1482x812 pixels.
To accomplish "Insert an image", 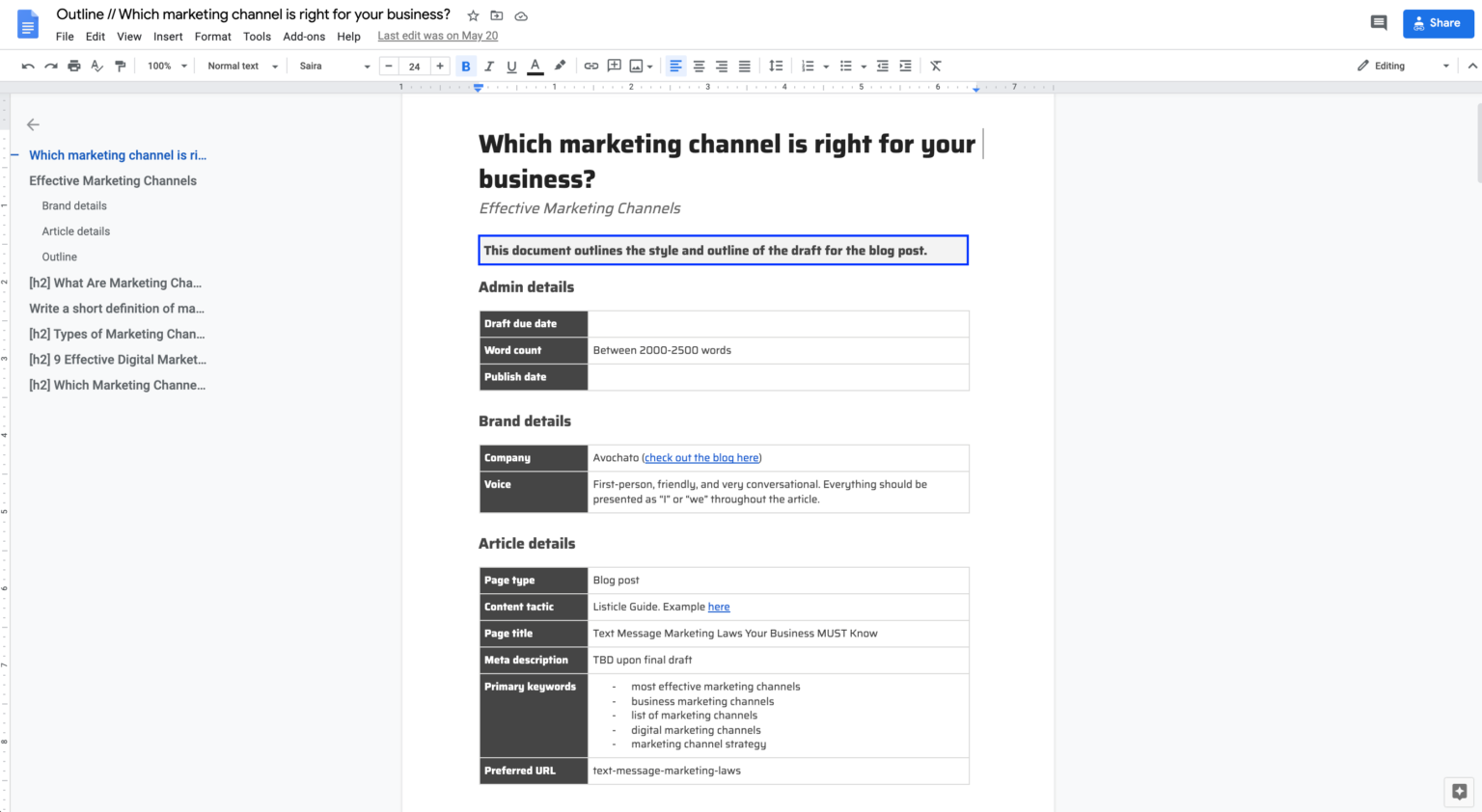I will [x=636, y=66].
